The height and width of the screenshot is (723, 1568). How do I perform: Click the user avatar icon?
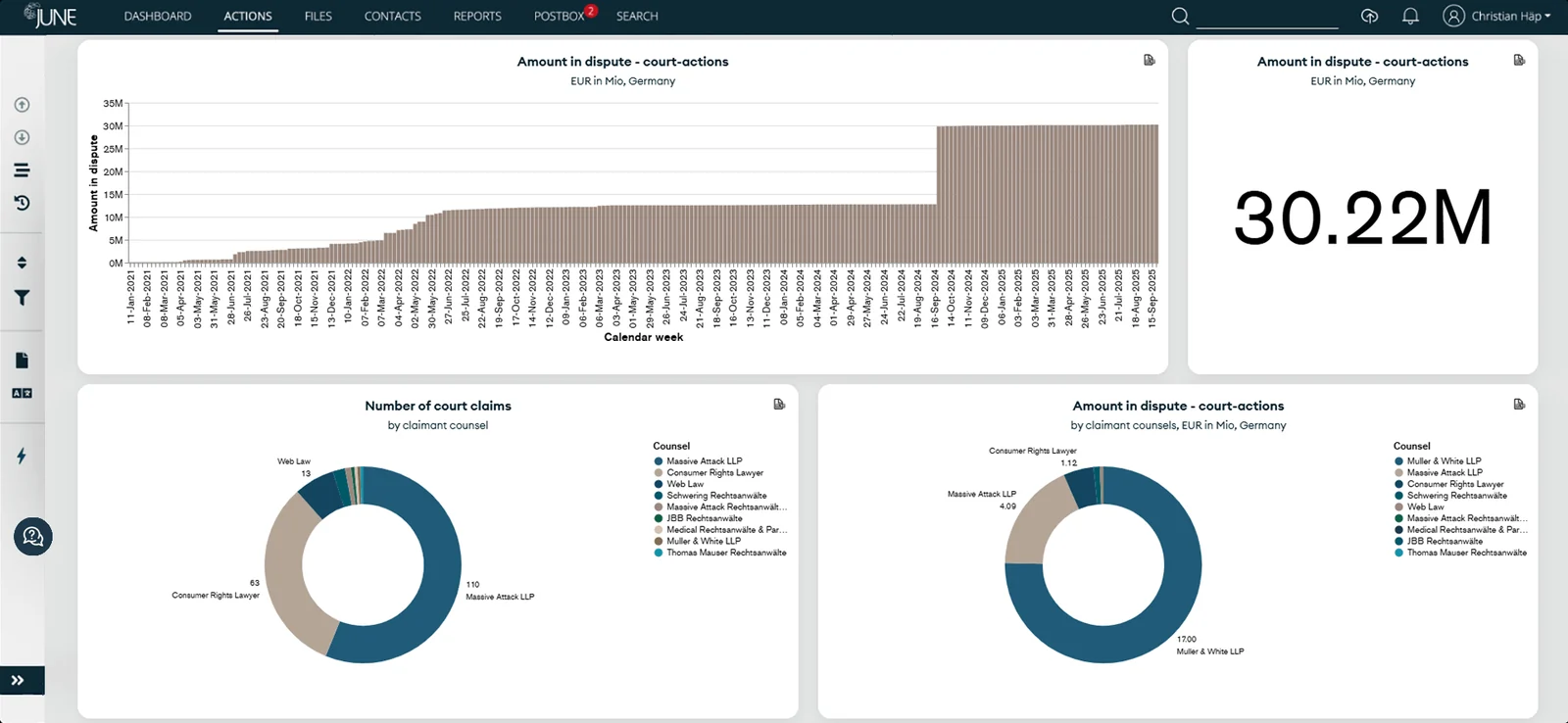[1453, 16]
